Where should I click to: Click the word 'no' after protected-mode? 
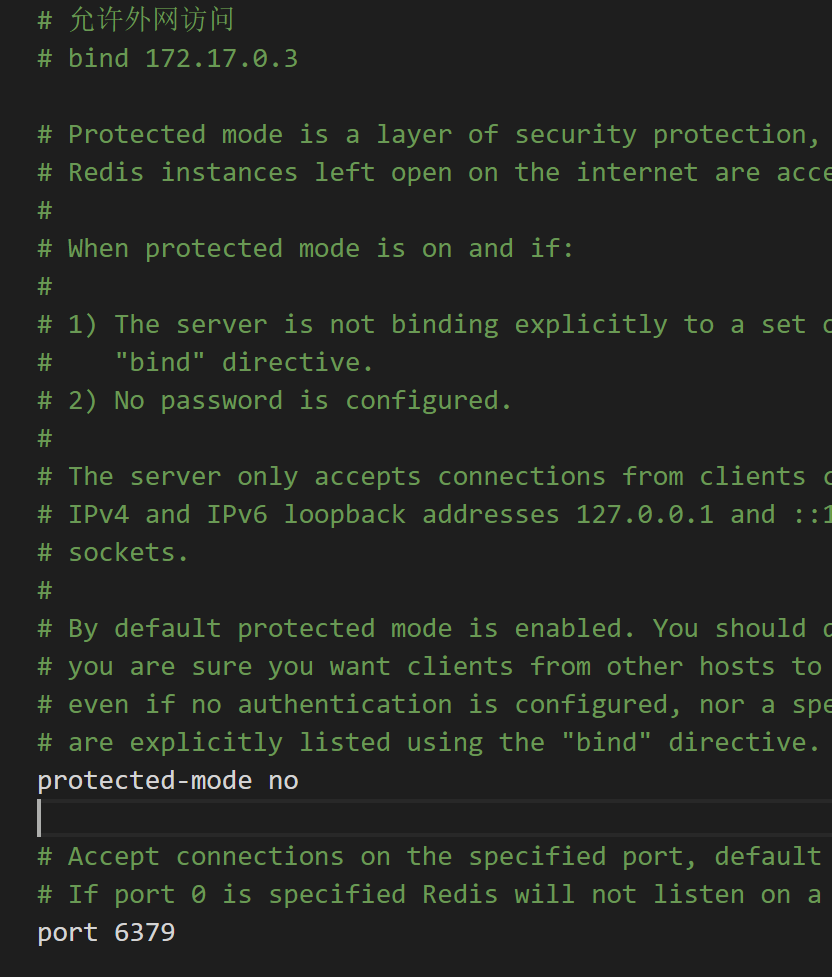(284, 781)
